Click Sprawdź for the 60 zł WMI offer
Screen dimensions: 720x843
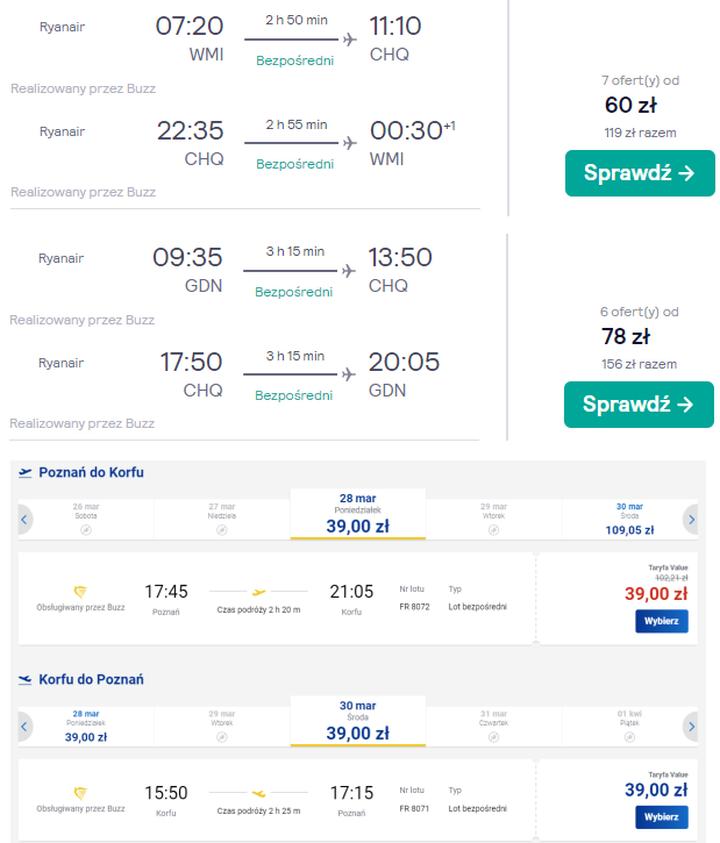[x=639, y=173]
